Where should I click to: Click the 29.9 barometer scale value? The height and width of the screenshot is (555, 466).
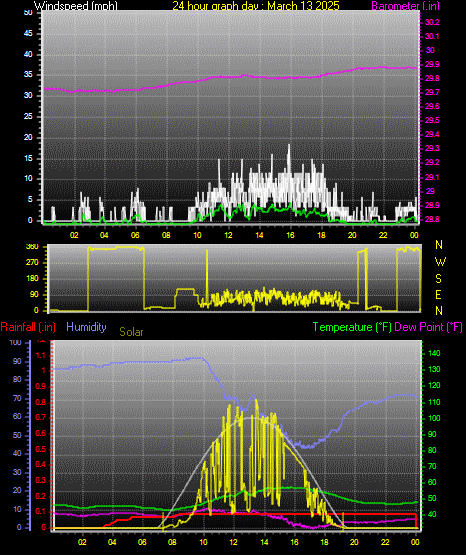[432, 64]
